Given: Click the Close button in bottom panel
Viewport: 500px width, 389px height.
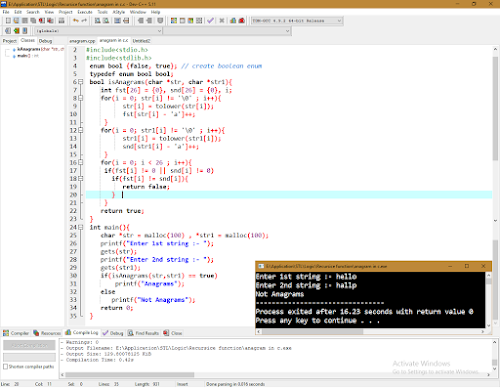Looking at the screenshot, I should pyautogui.click(x=173, y=333).
